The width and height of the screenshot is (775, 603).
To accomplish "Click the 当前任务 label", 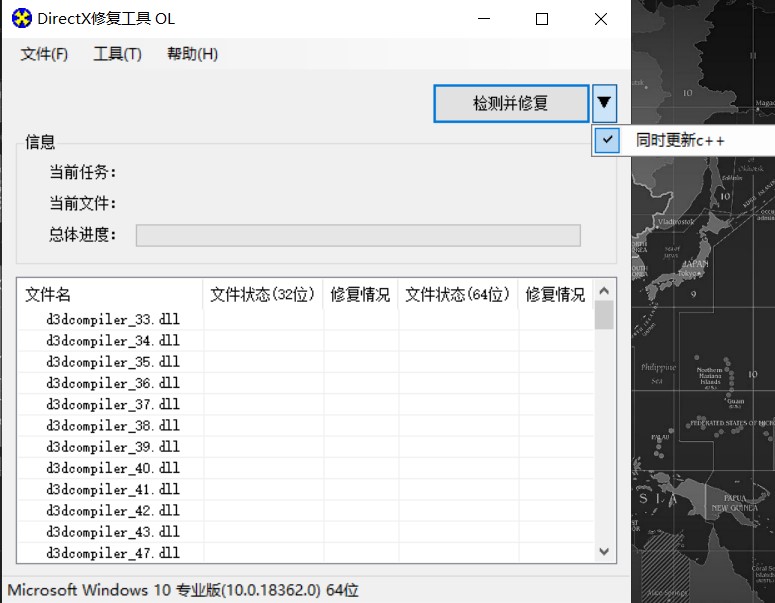I will point(83,172).
